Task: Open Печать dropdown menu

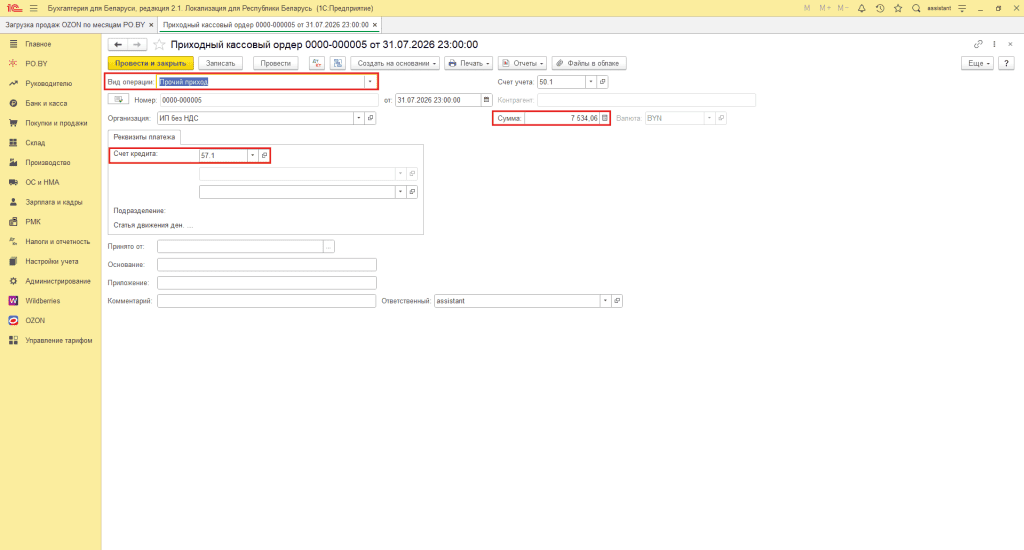Action: [468, 63]
